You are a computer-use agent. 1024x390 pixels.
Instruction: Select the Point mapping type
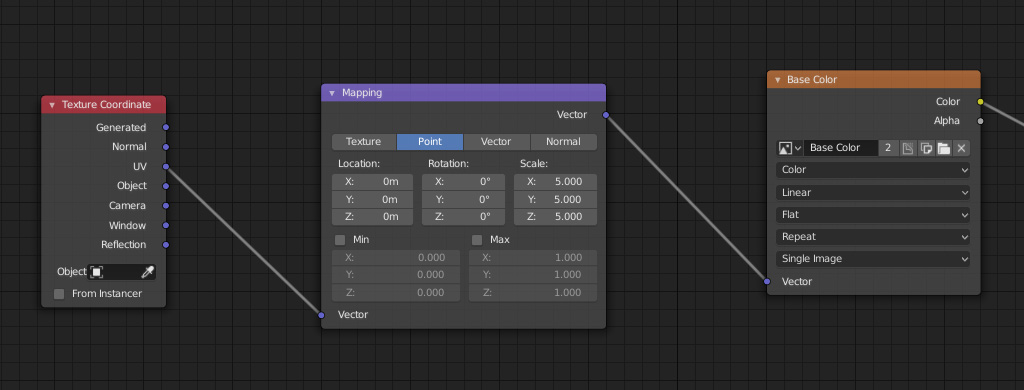(430, 142)
